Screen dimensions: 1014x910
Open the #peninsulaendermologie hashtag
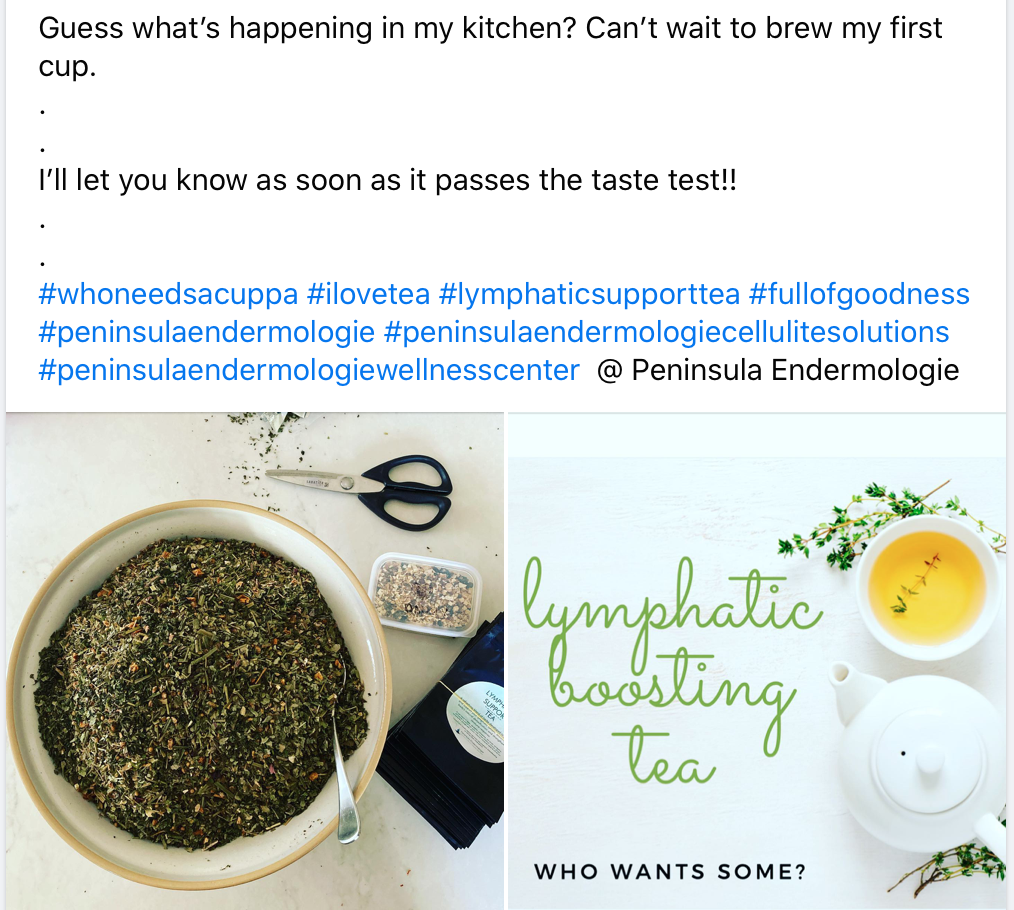click(207, 332)
